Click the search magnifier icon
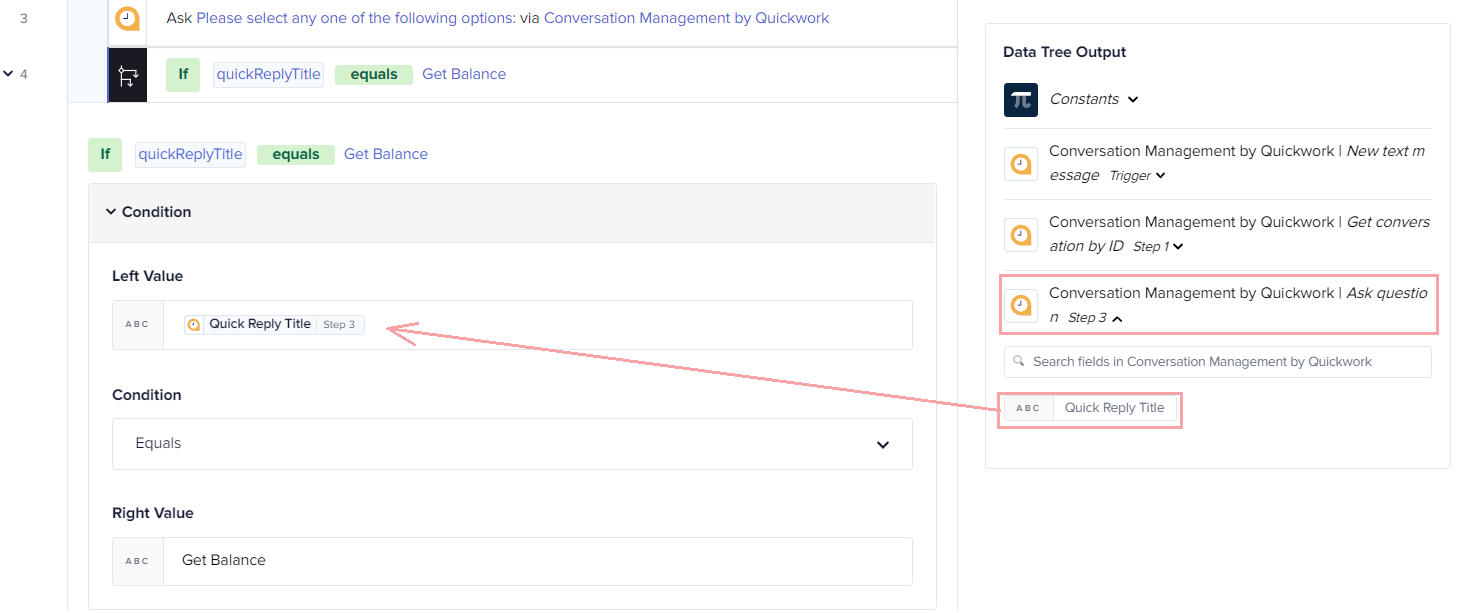Image resolution: width=1466 pixels, height=613 pixels. pyautogui.click(x=1018, y=362)
